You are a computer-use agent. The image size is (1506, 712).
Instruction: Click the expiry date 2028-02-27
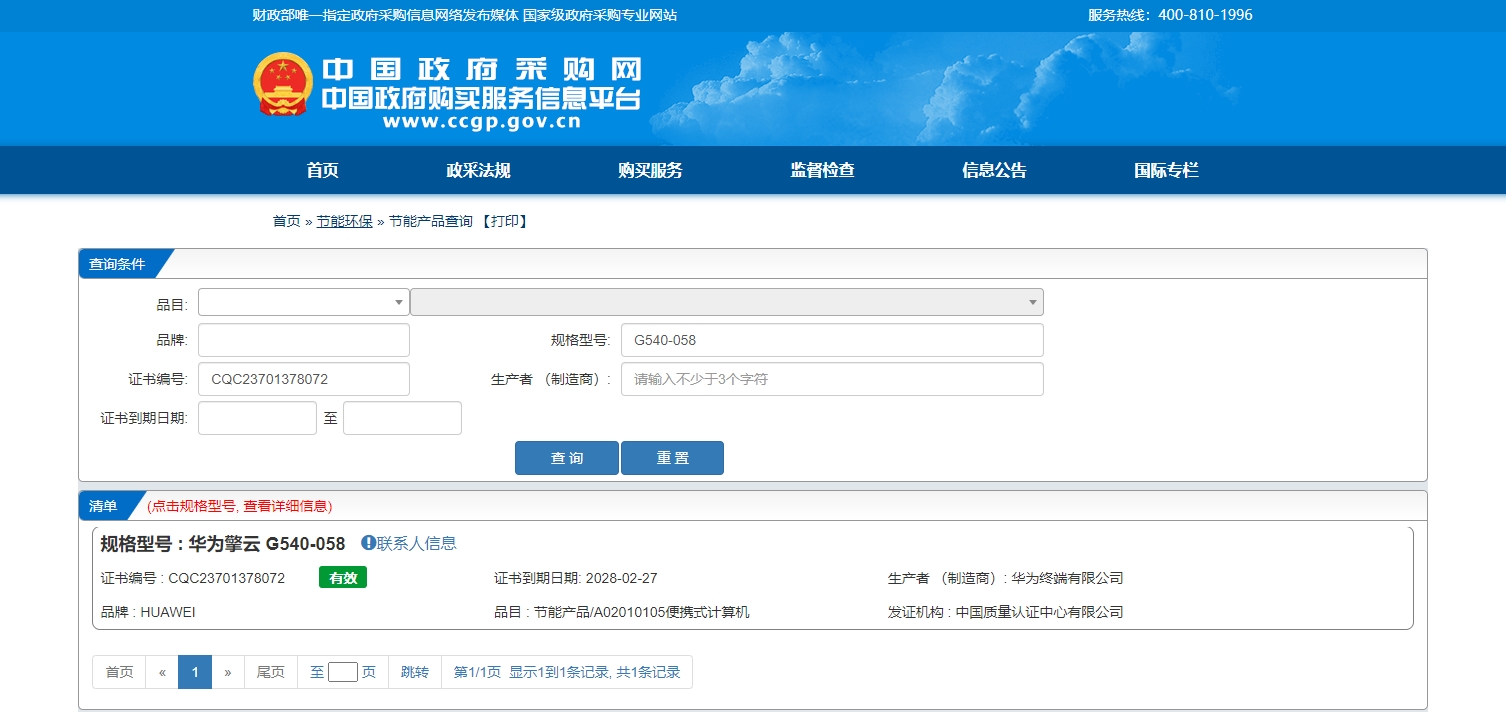[x=621, y=578]
